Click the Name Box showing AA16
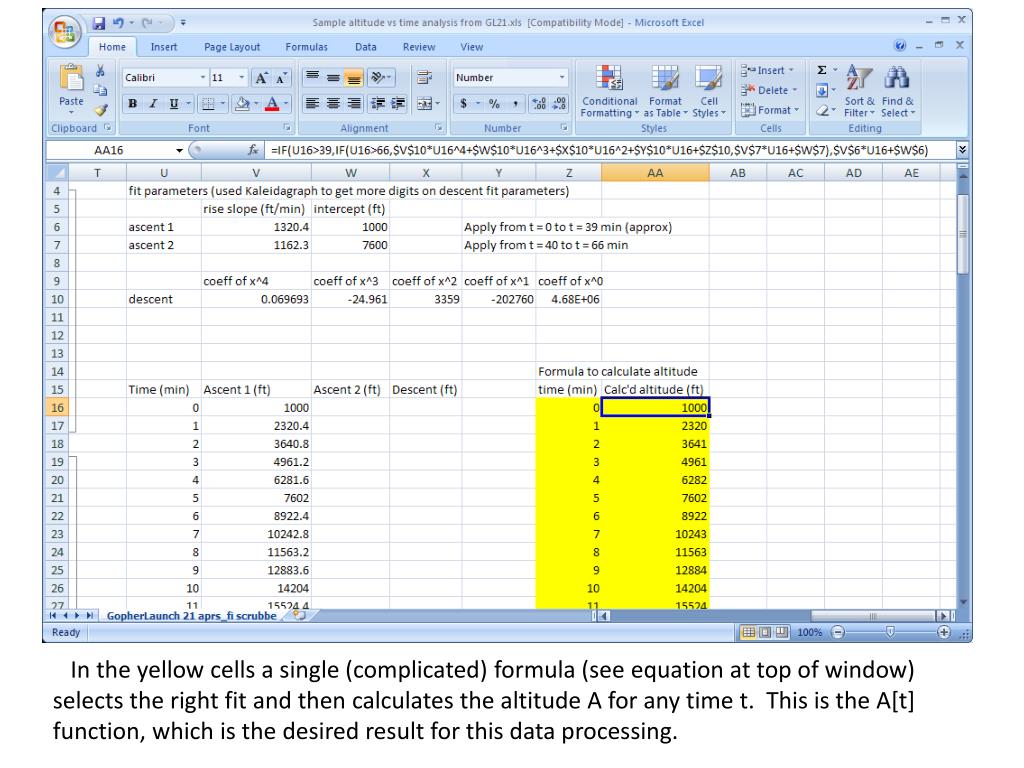Screen dimensions: 1024x768 108,149
